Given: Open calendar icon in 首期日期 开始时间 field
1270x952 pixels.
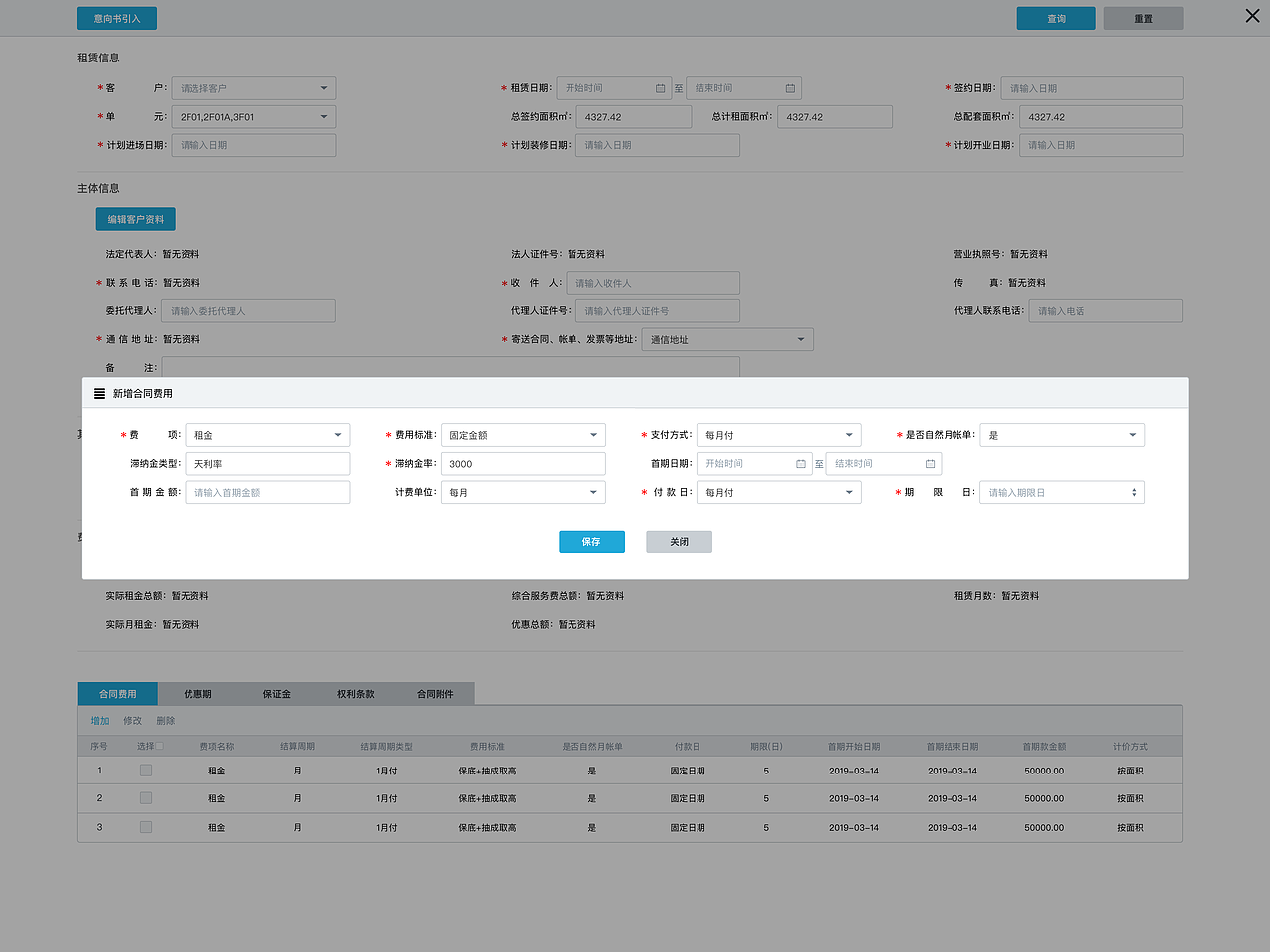Looking at the screenshot, I should (x=801, y=464).
